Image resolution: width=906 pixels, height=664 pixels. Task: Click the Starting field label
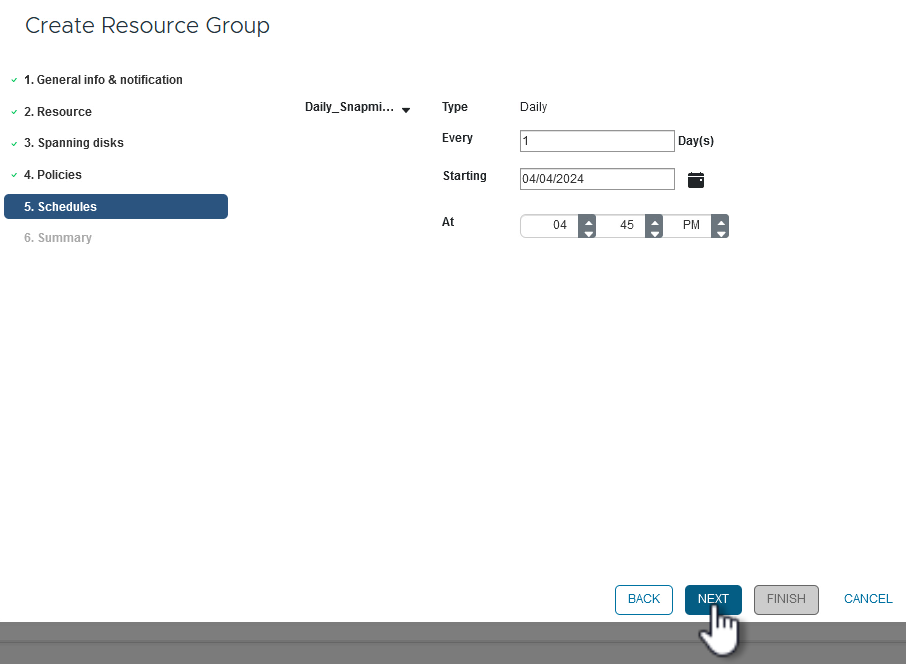point(465,176)
